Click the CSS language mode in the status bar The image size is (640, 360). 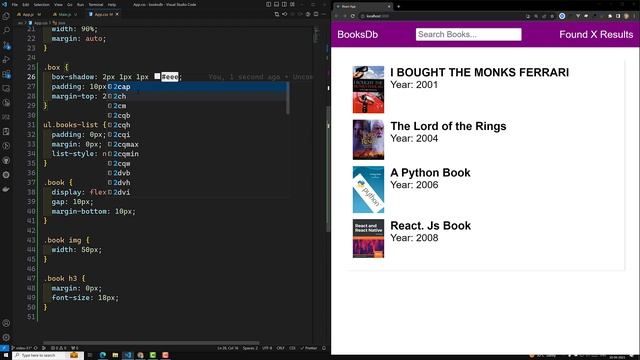pyautogui.click(x=292, y=348)
